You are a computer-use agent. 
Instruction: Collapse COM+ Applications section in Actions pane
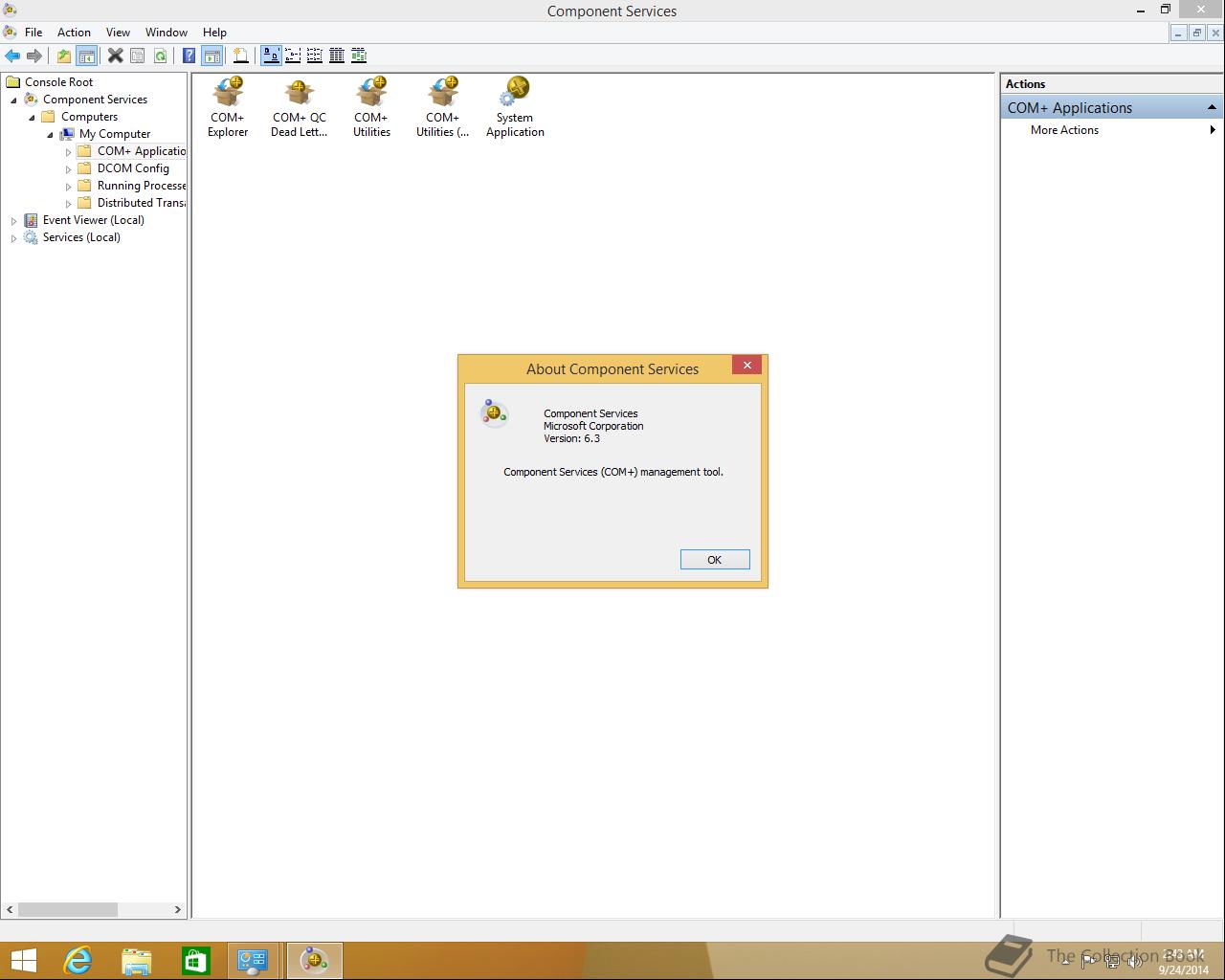click(x=1212, y=107)
